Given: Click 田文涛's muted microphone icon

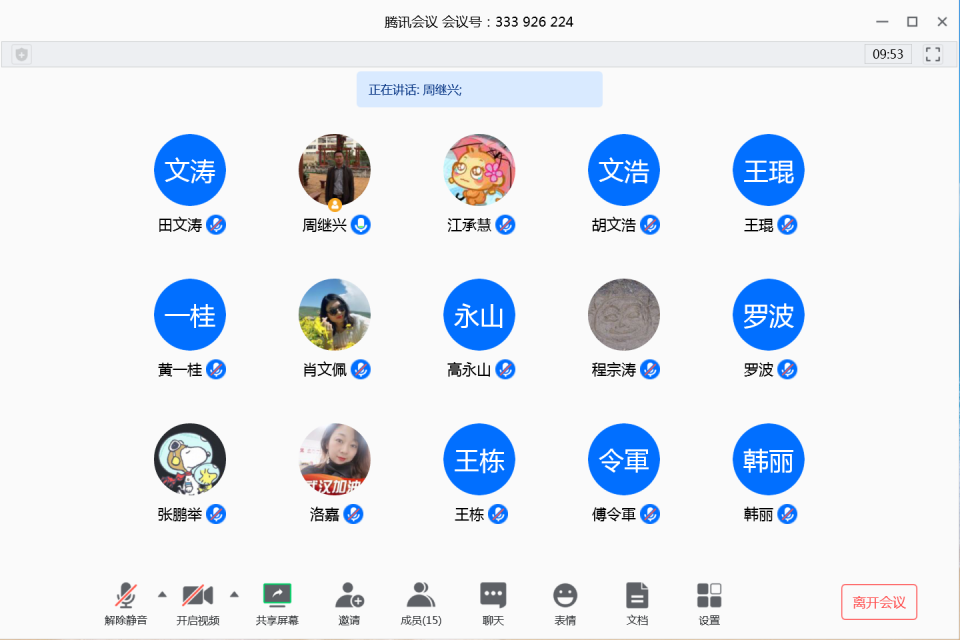Looking at the screenshot, I should [216, 225].
